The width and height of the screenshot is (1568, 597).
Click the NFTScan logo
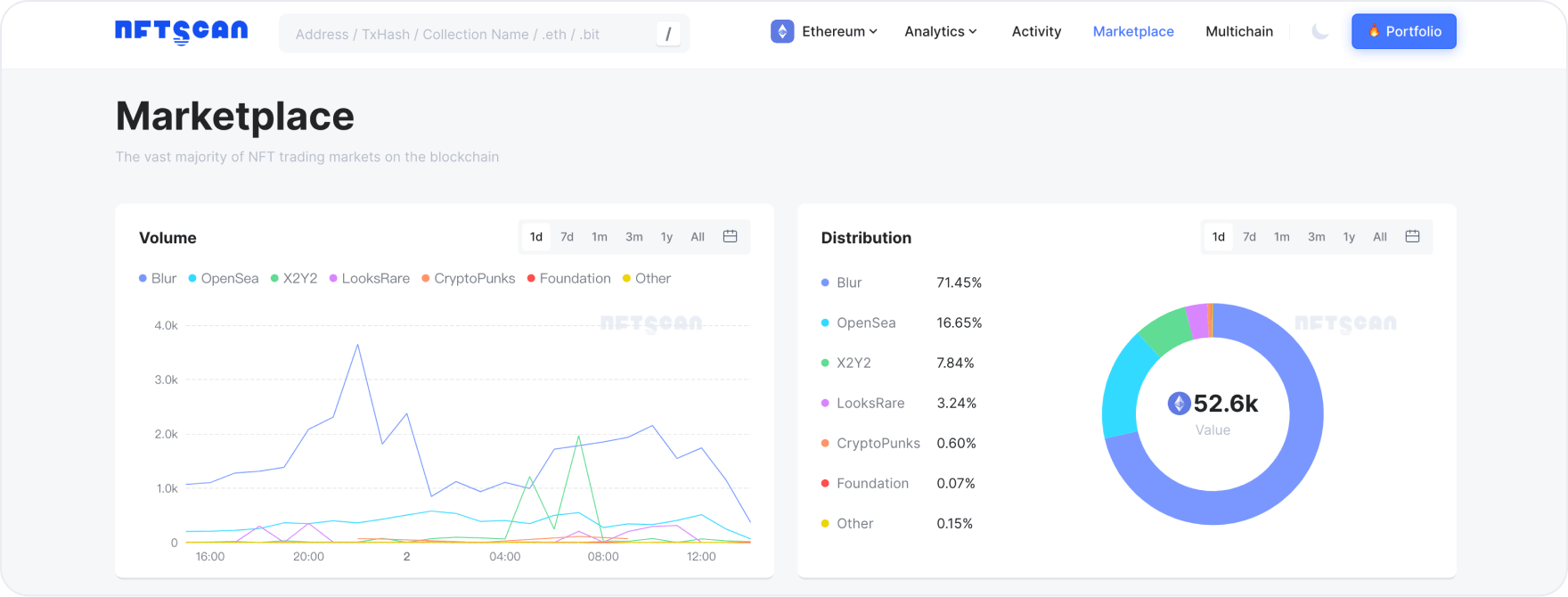click(182, 32)
